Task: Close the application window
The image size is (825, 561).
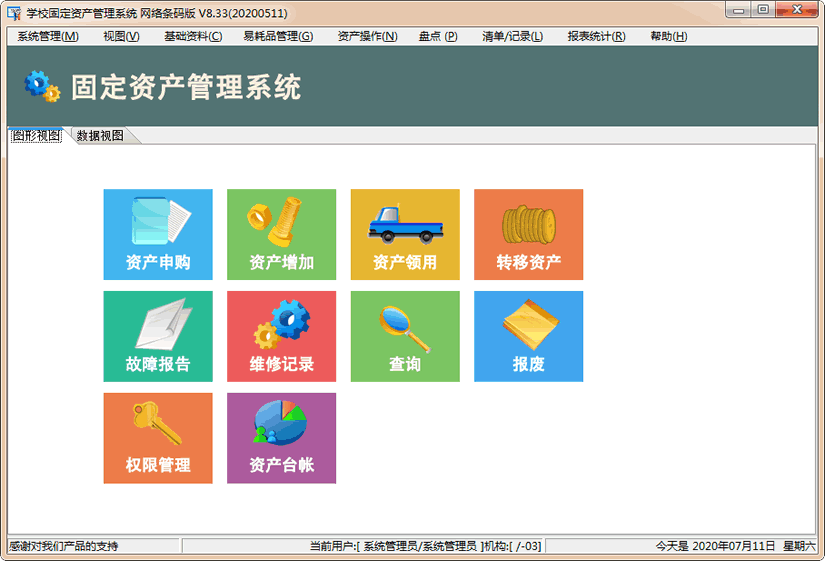Action: 797,9
